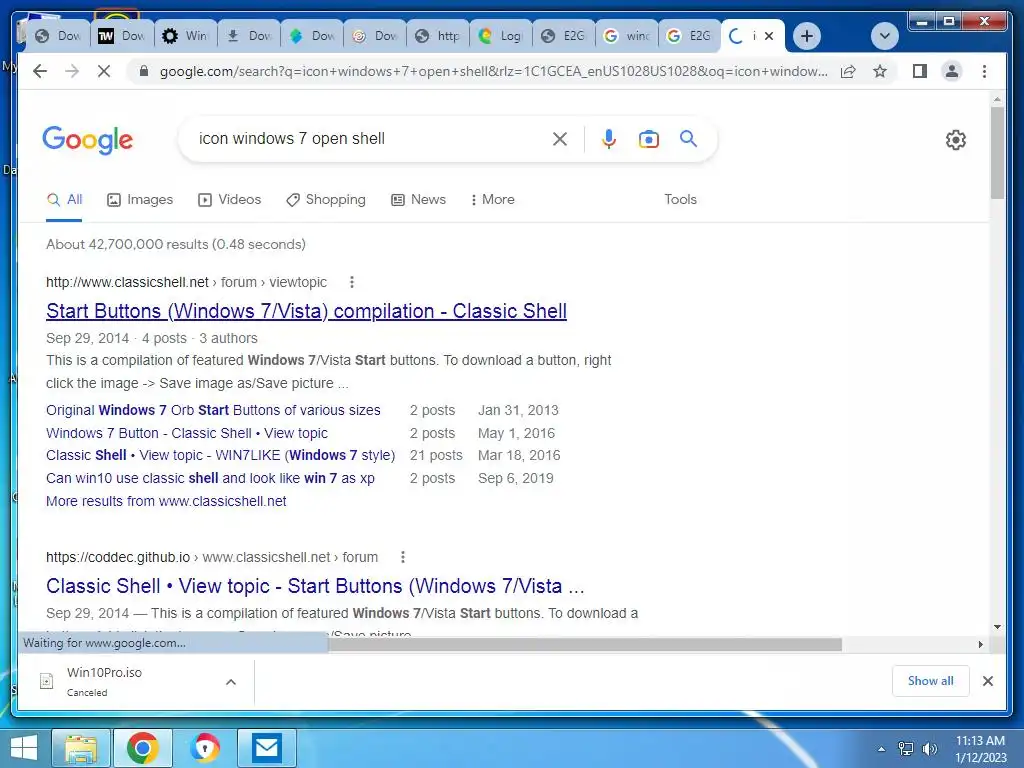The image size is (1024, 768).
Task: Click the Google logo
Action: 88,140
